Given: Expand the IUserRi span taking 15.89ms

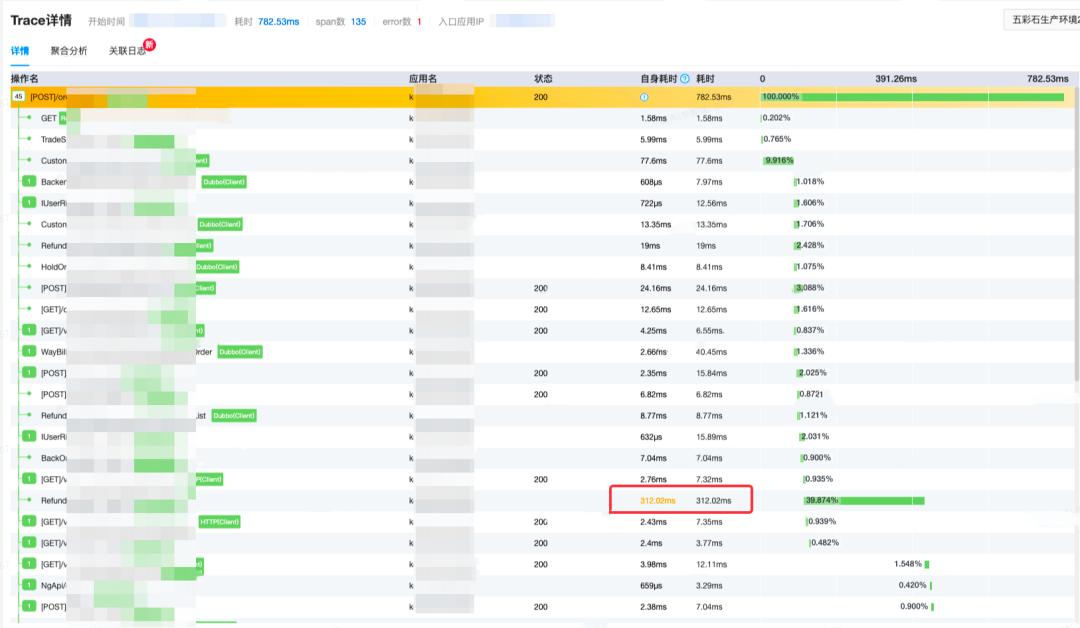Looking at the screenshot, I should pyautogui.click(x=29, y=437).
